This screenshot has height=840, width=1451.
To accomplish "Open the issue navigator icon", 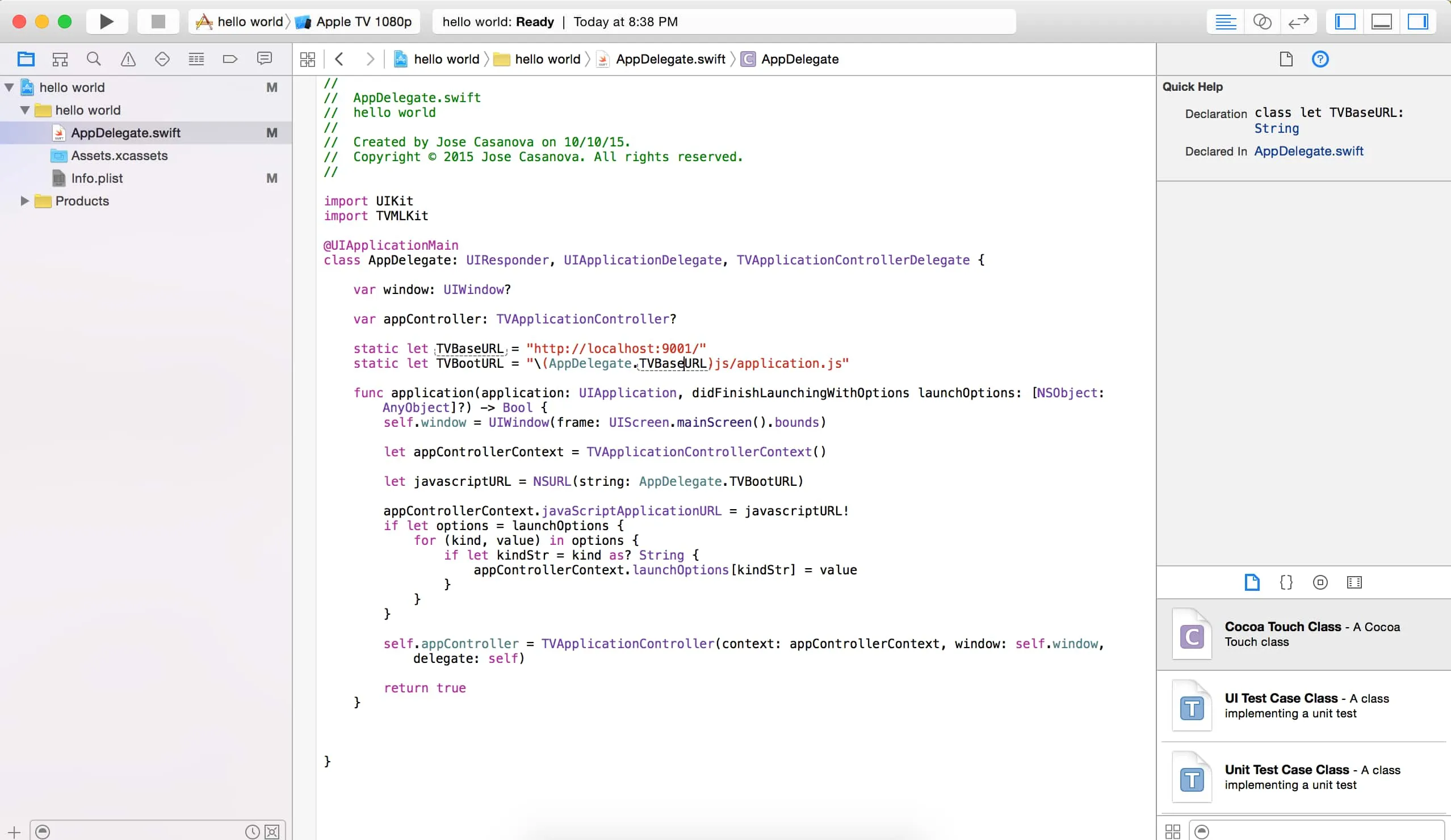I will point(128,59).
